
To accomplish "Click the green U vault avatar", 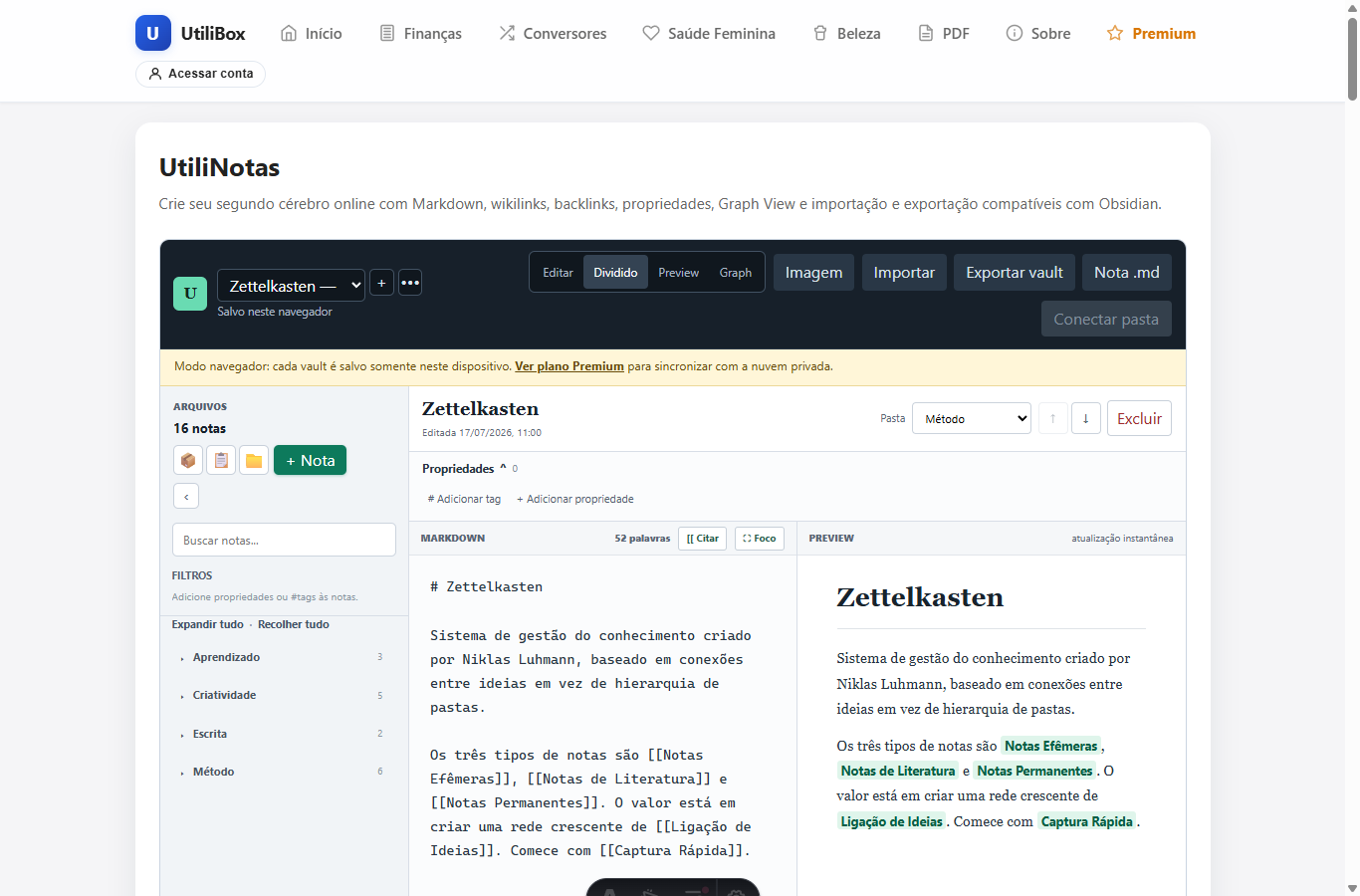I will pos(190,294).
